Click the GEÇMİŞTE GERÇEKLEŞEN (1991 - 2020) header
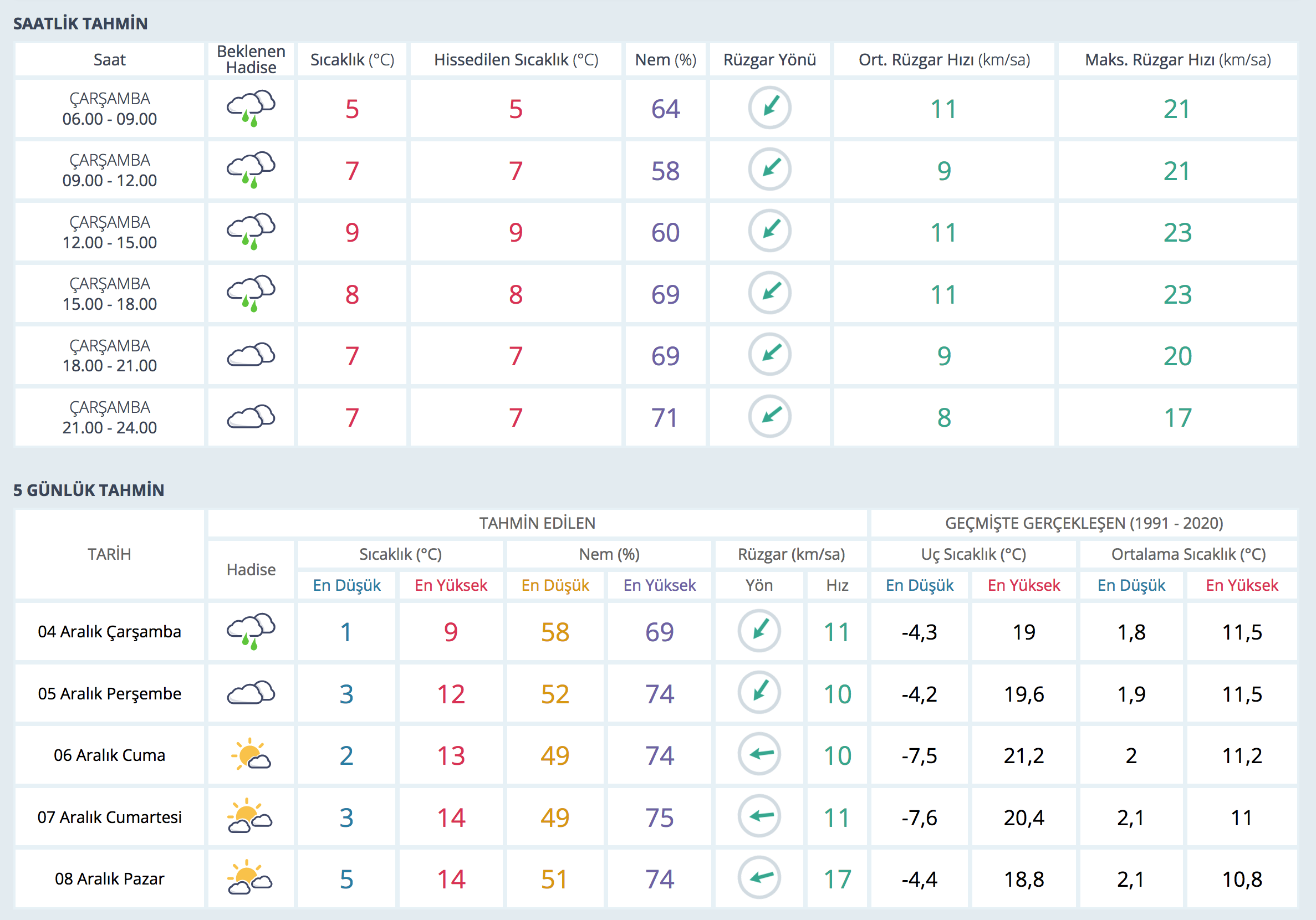Image resolution: width=1316 pixels, height=920 pixels. [1083, 523]
